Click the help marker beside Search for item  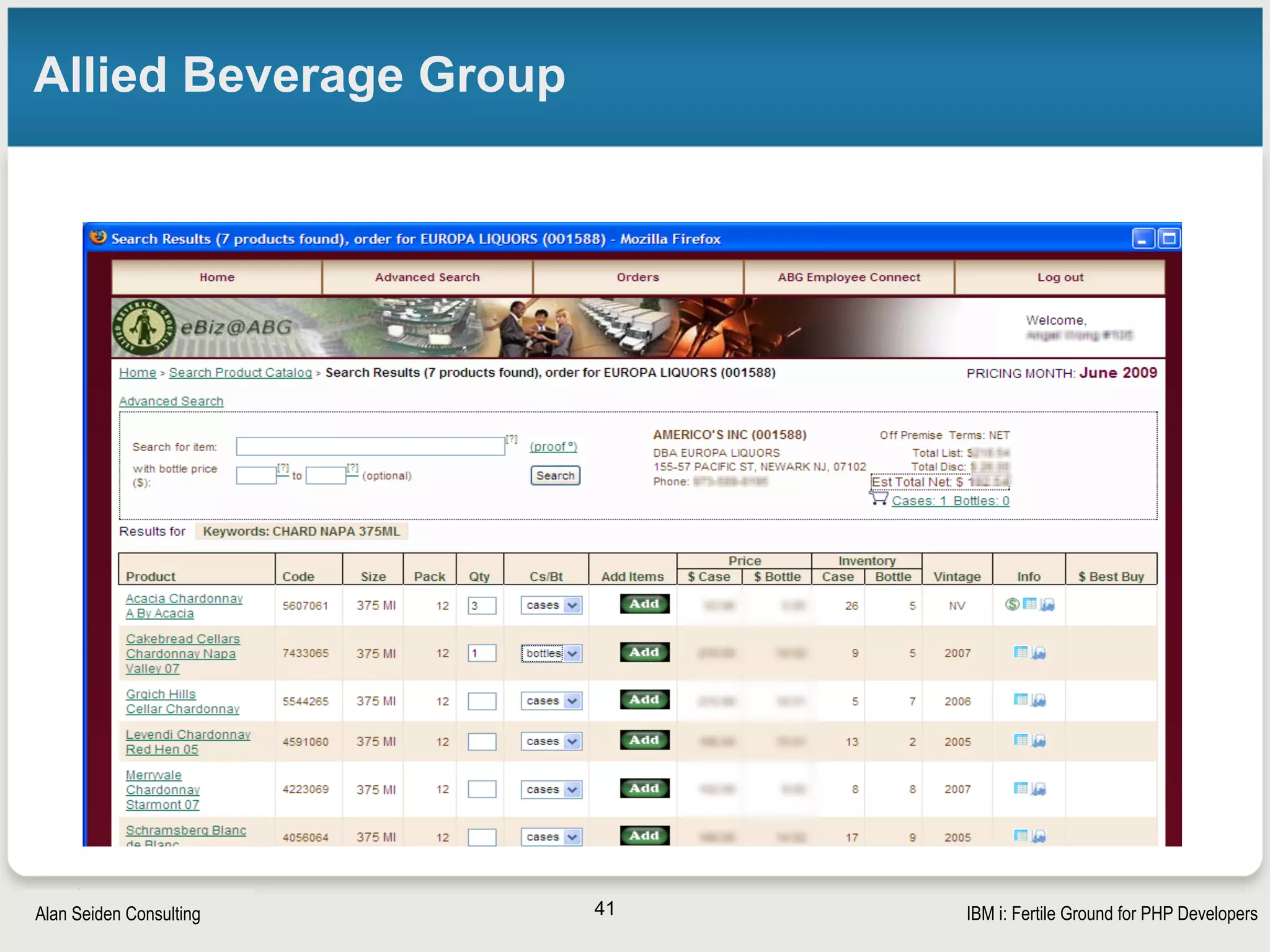click(x=512, y=439)
